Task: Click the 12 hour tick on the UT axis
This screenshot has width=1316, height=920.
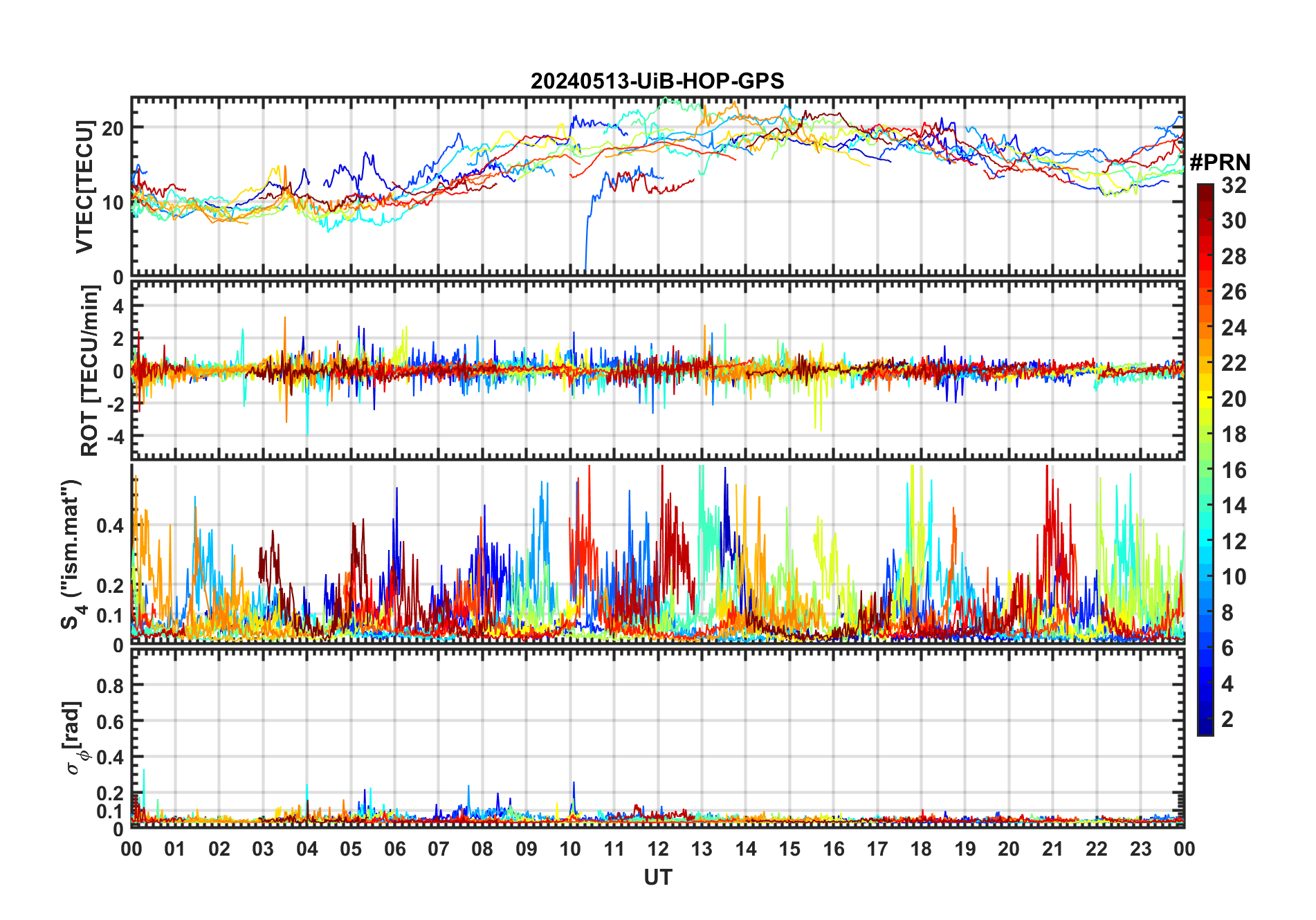Action: pos(658,849)
